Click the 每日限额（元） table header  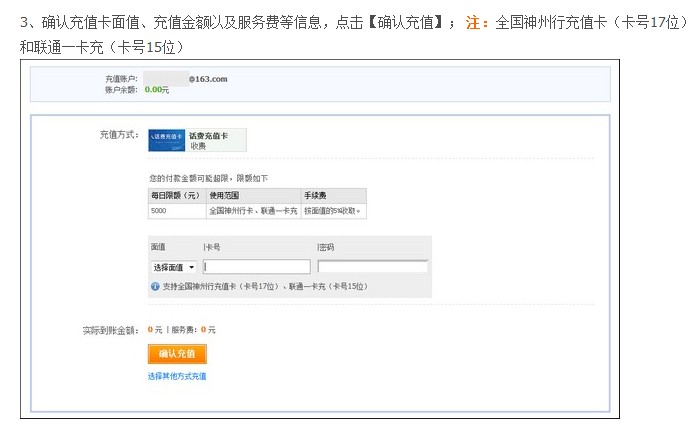(x=176, y=195)
